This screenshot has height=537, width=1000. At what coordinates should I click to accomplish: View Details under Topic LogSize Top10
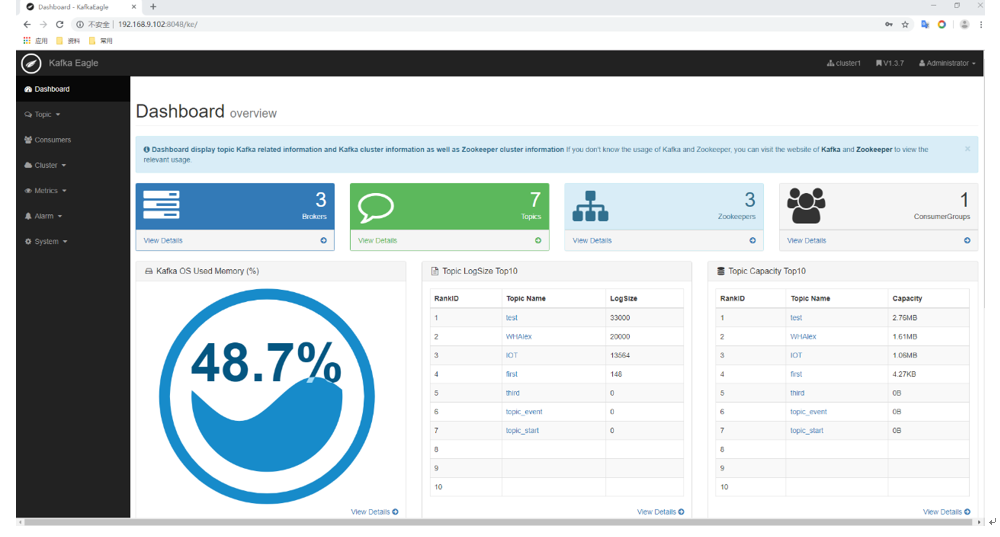660,511
